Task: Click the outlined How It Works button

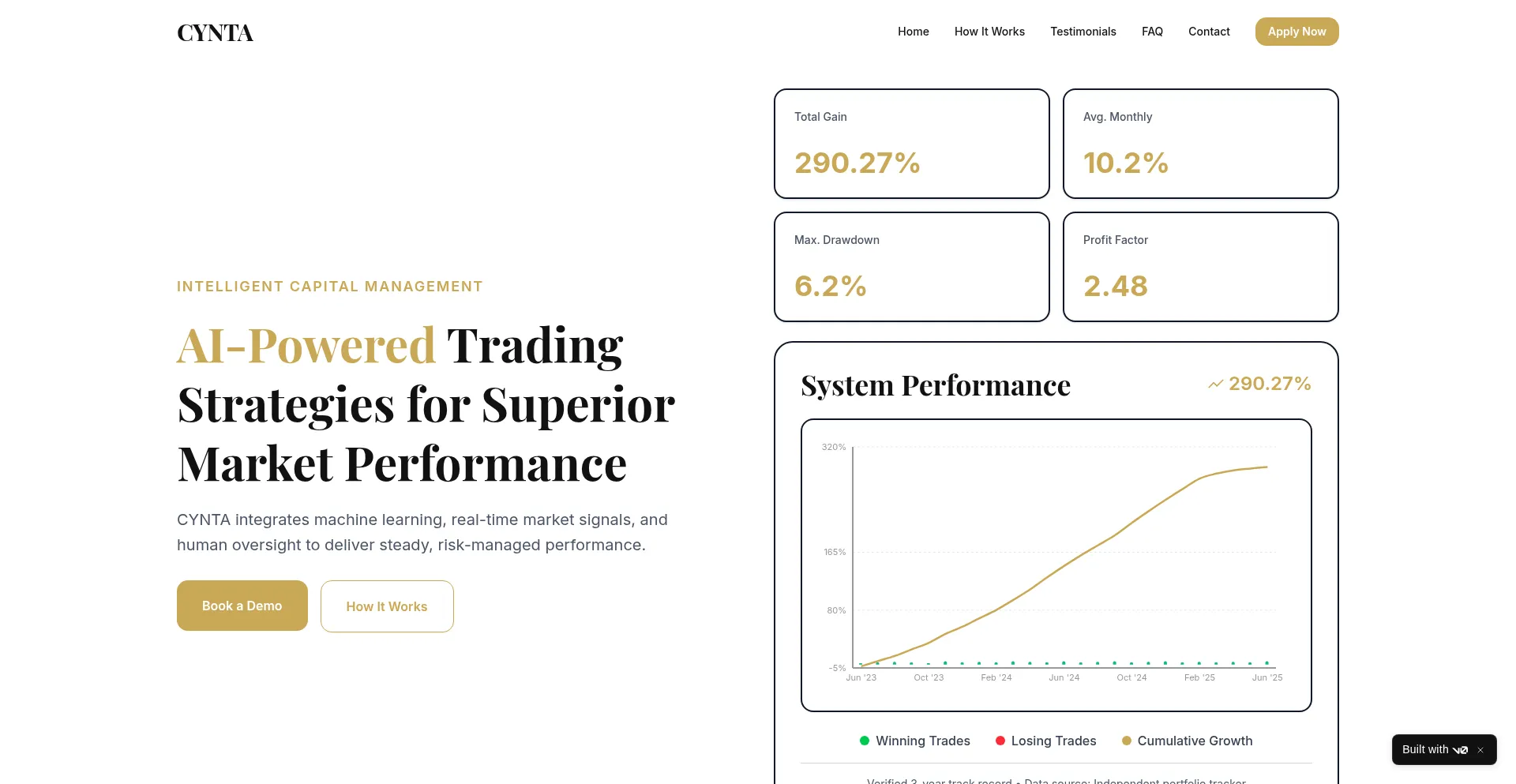Action: pos(387,606)
